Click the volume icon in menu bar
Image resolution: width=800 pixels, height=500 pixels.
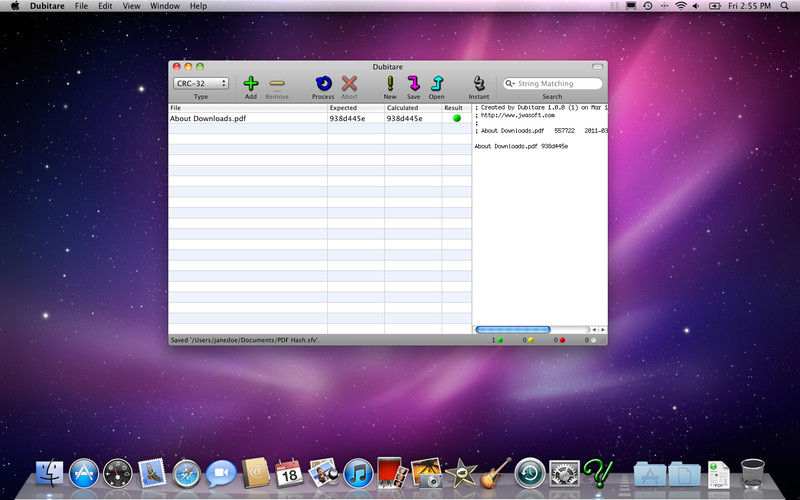coord(696,6)
